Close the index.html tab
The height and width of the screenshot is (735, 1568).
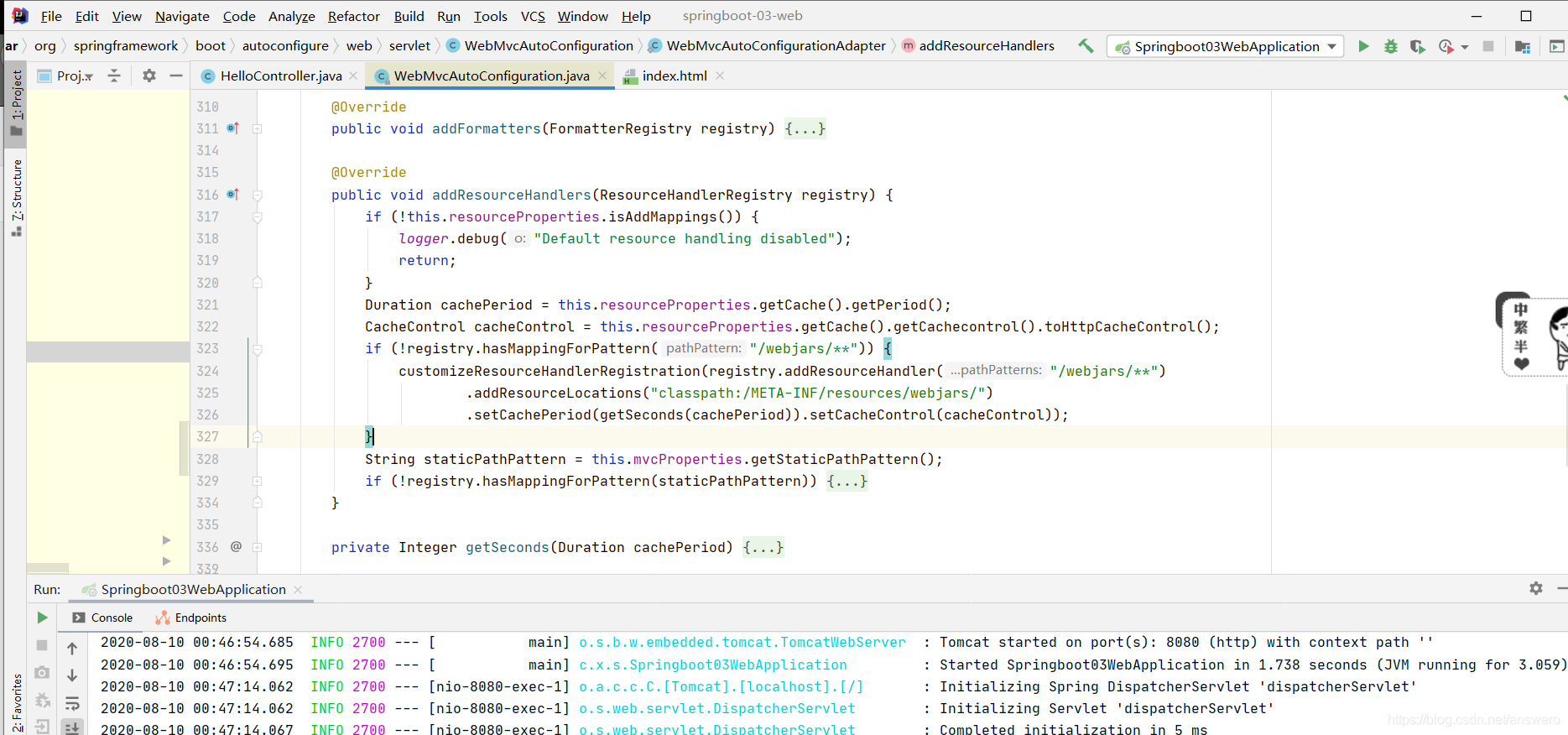coord(720,76)
